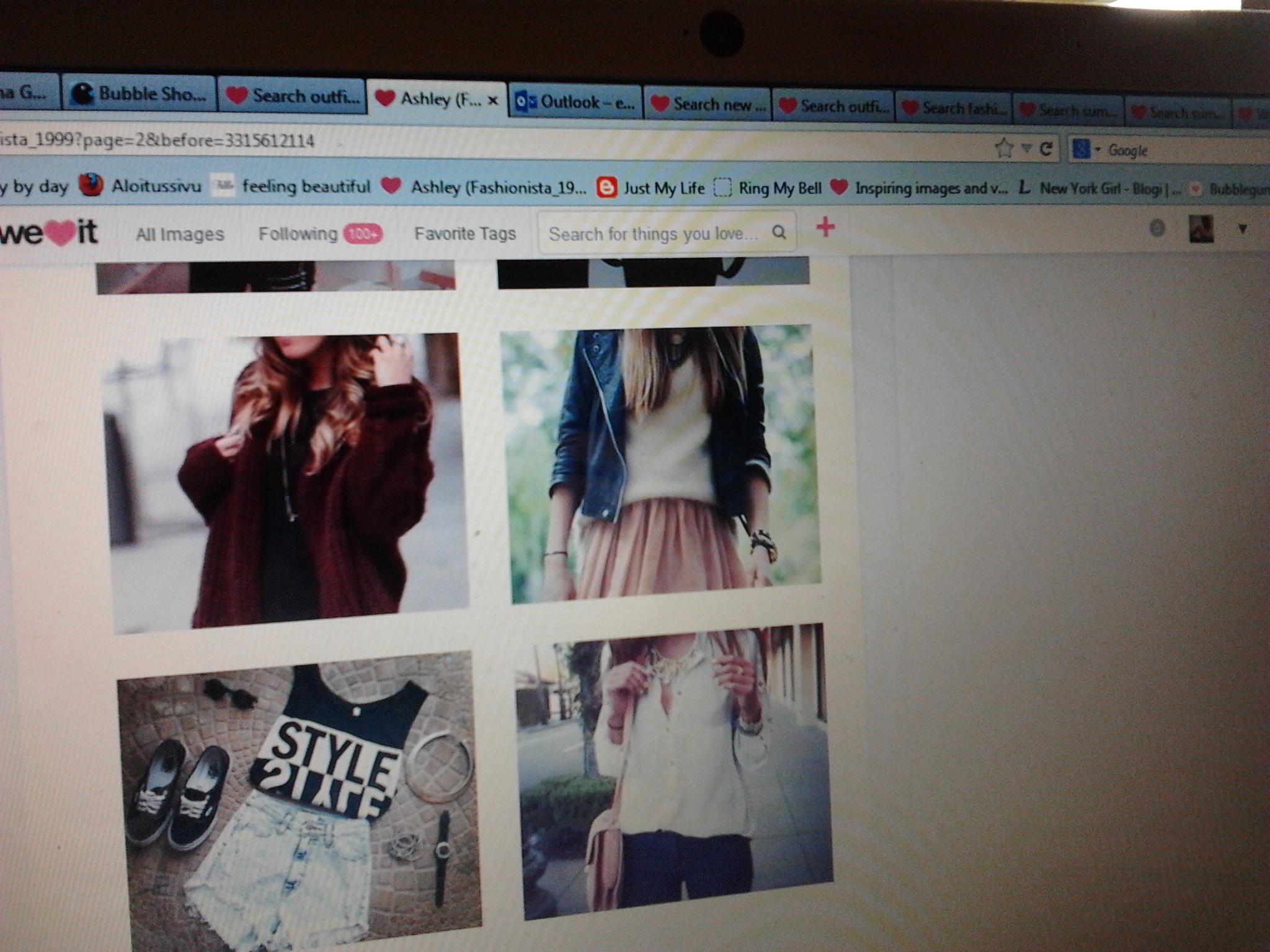Image resolution: width=1270 pixels, height=952 pixels.
Task: Open partially visible top-right image
Action: [654, 273]
